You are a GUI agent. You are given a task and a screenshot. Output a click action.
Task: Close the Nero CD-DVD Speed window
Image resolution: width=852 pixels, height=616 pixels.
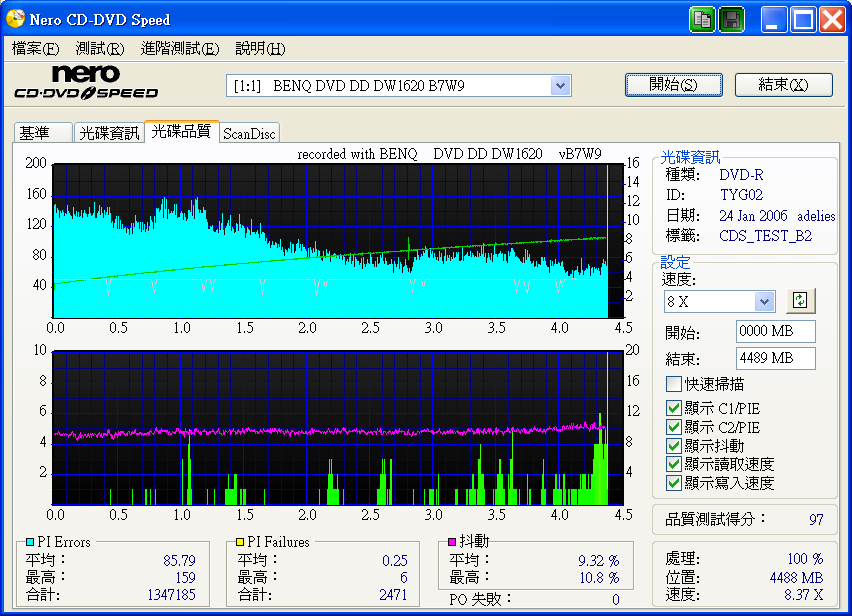(x=832, y=20)
